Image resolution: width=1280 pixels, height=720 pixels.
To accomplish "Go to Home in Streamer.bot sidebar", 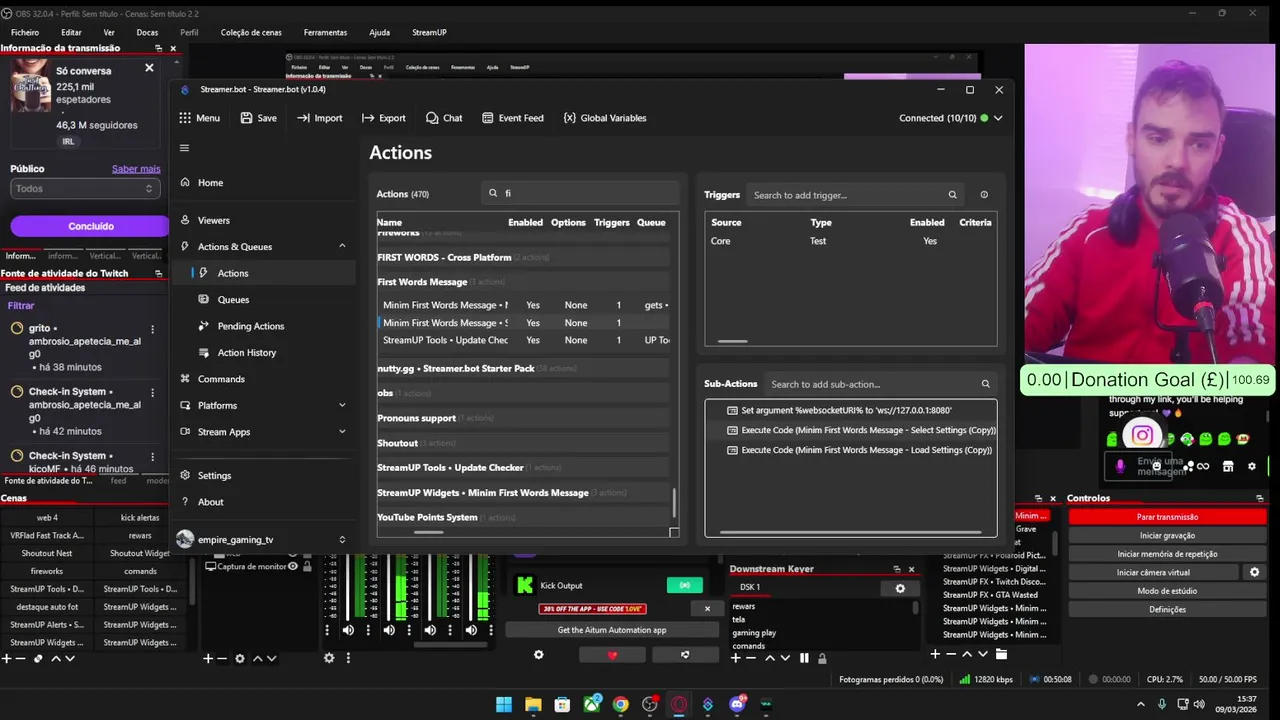I will (x=210, y=183).
